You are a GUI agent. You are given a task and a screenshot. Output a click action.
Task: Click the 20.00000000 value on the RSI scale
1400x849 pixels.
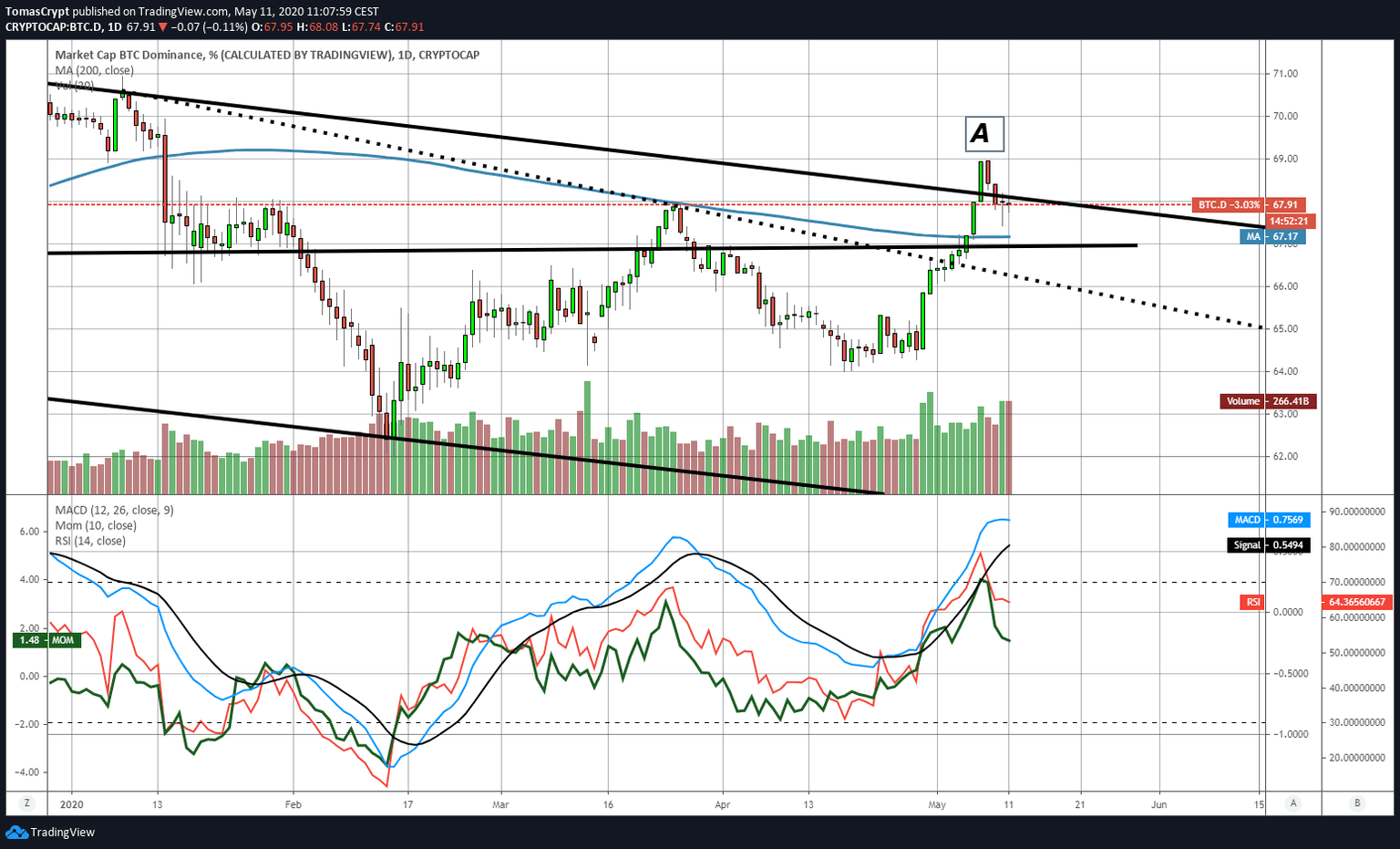pyautogui.click(x=1357, y=758)
